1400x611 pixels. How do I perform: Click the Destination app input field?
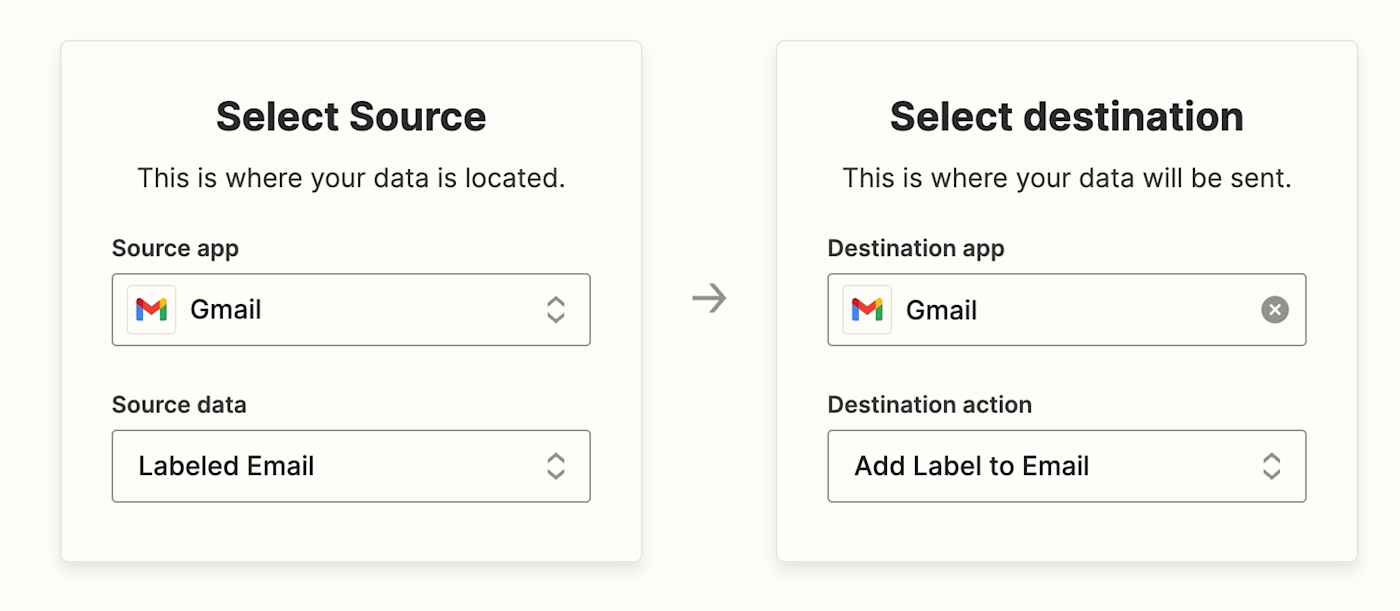tap(1066, 309)
